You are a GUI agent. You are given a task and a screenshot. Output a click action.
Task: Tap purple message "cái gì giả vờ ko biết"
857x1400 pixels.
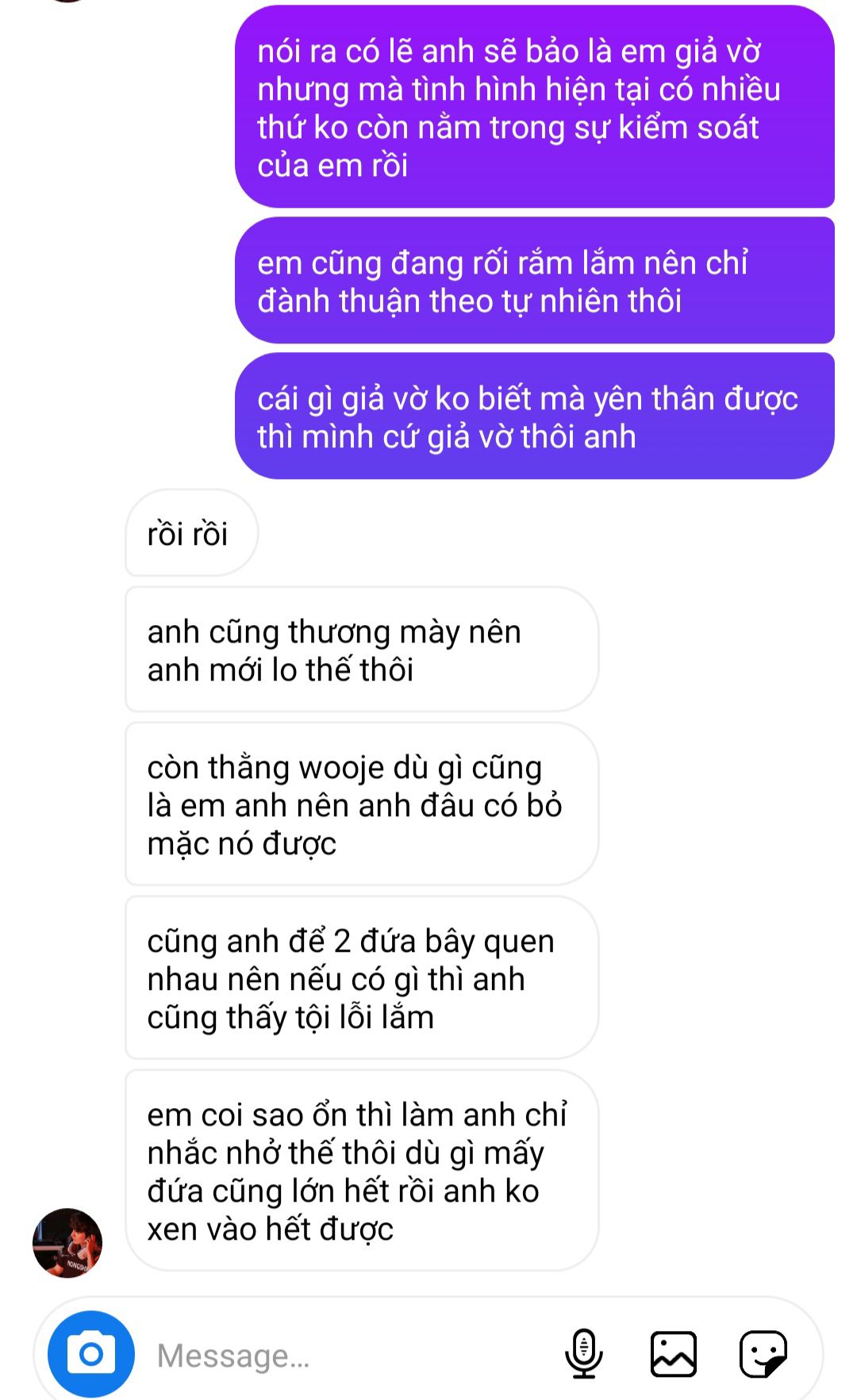[535, 416]
